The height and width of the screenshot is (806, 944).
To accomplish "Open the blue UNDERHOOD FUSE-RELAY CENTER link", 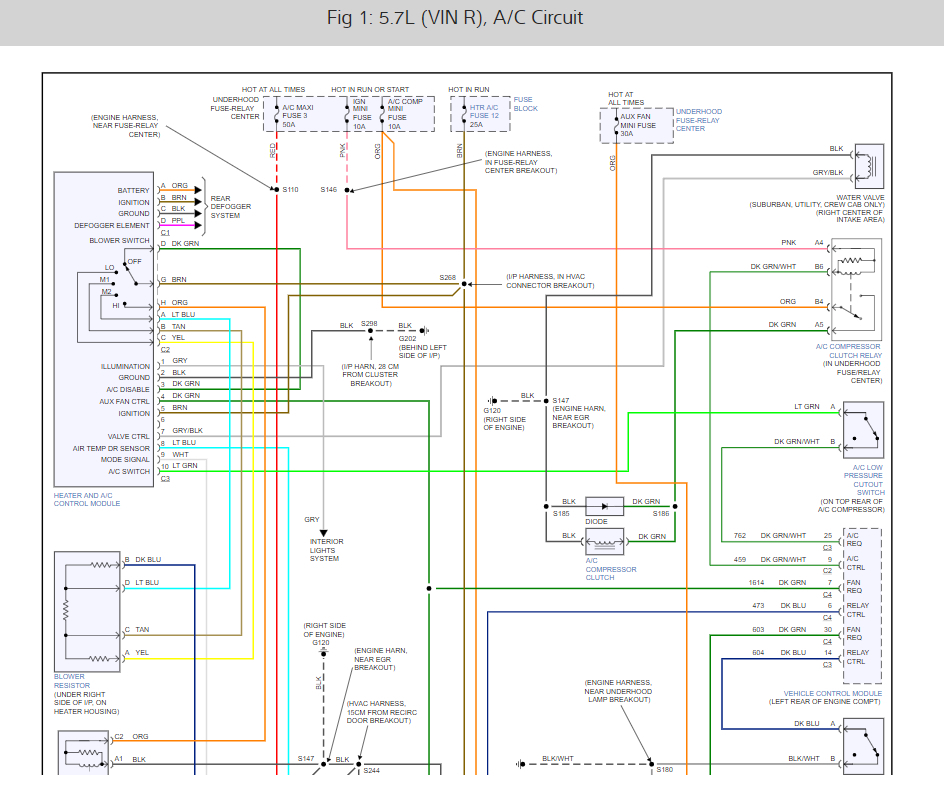I will coord(698,120).
